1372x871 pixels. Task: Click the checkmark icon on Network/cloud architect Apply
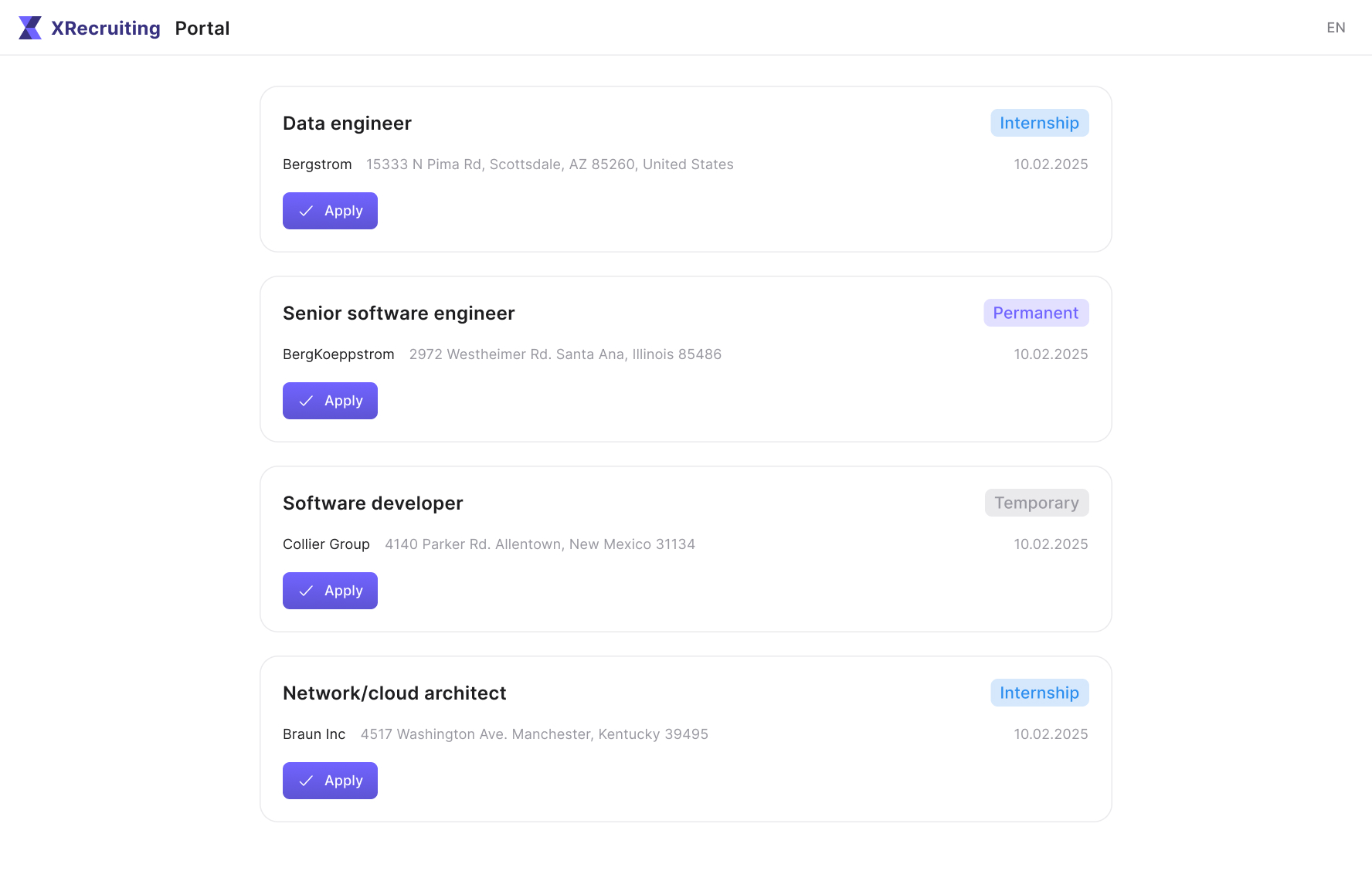click(306, 781)
